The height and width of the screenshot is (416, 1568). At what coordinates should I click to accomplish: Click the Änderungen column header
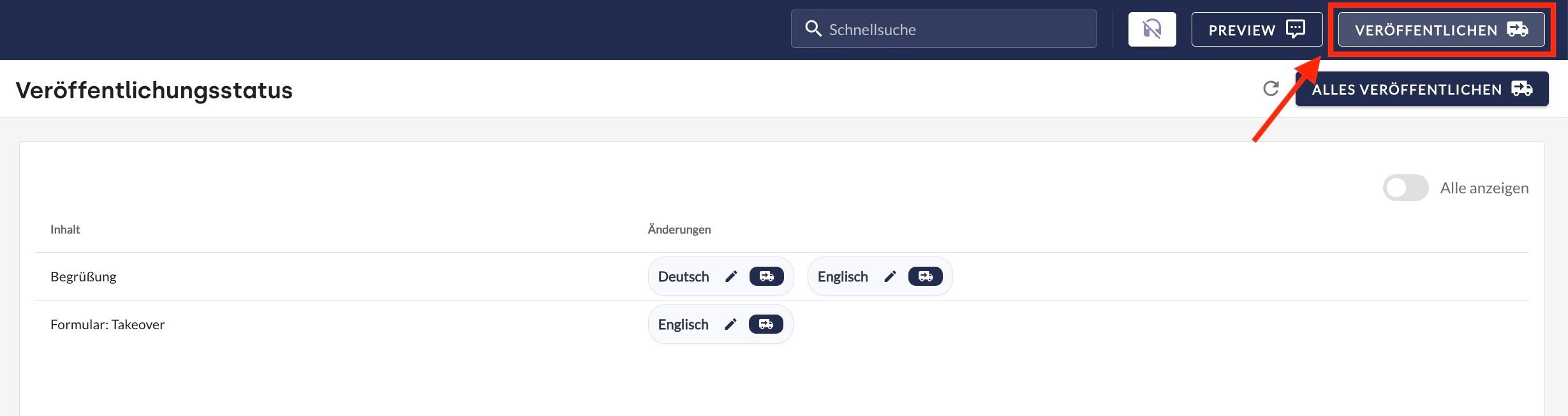pyautogui.click(x=679, y=229)
